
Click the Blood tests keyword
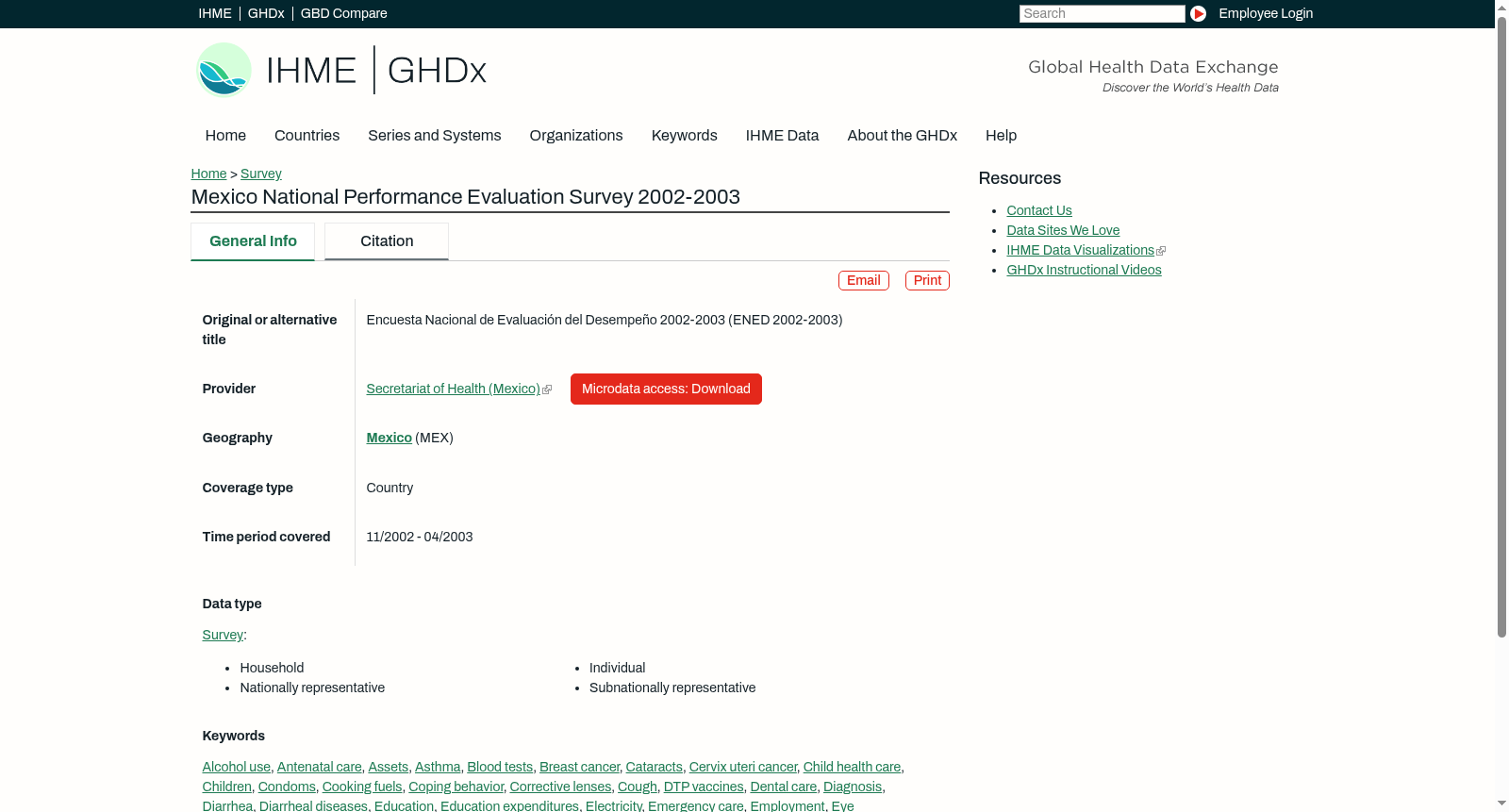(x=500, y=767)
